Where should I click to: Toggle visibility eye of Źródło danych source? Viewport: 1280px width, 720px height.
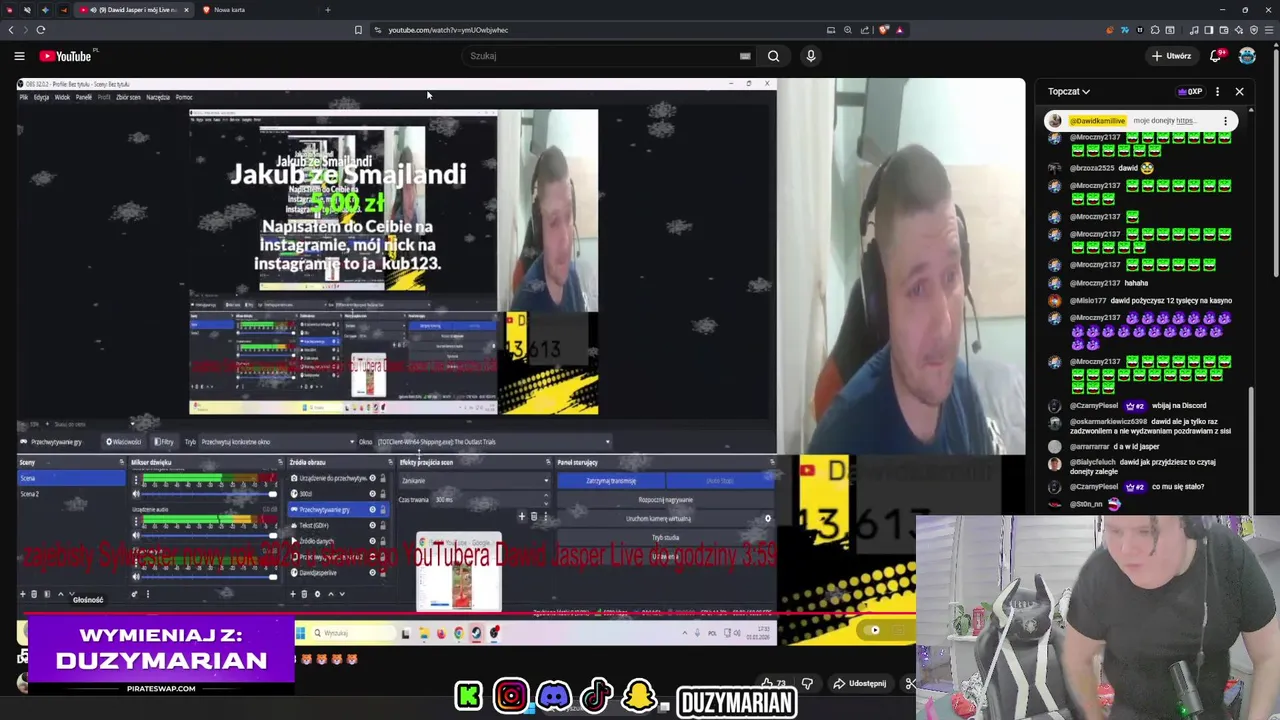(372, 541)
